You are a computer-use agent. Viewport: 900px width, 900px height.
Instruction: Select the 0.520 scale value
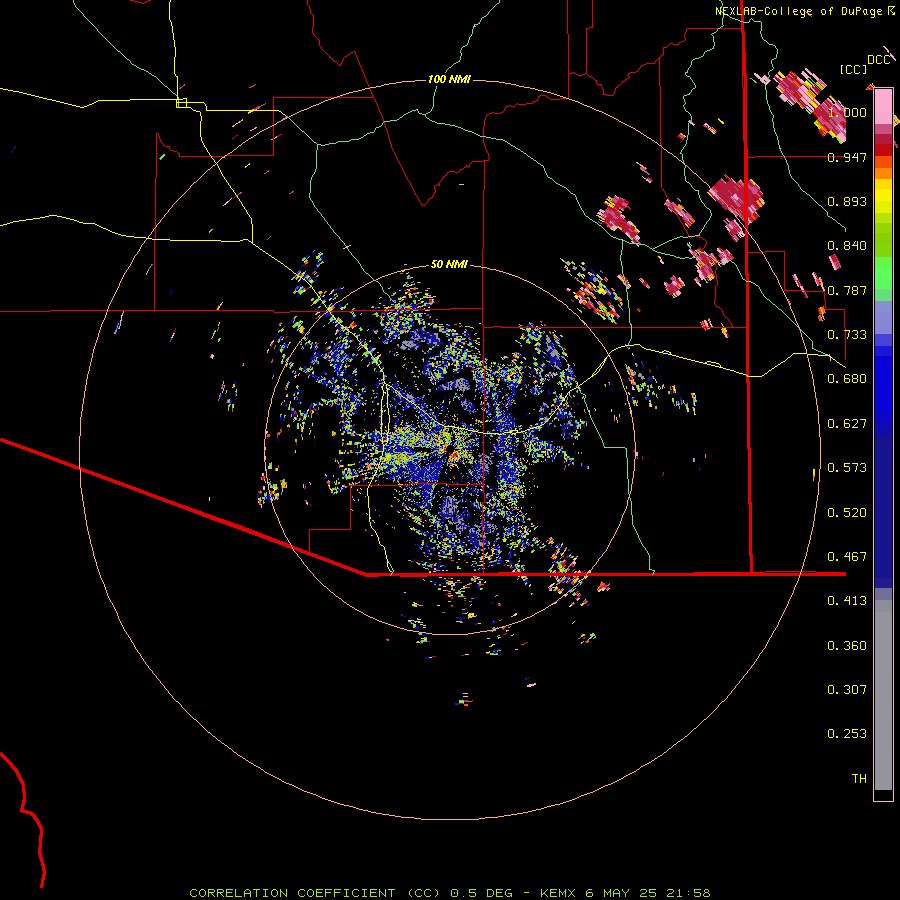pyautogui.click(x=847, y=513)
